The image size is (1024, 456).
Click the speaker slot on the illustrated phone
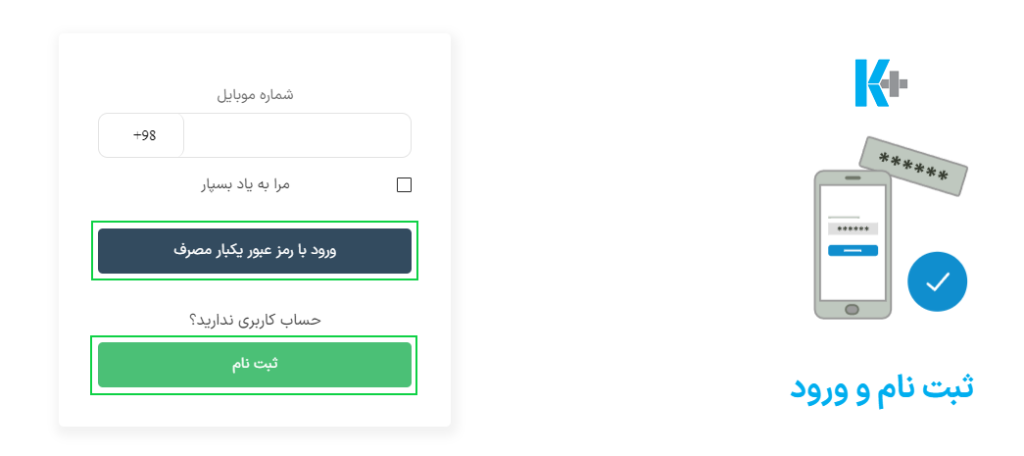853,178
